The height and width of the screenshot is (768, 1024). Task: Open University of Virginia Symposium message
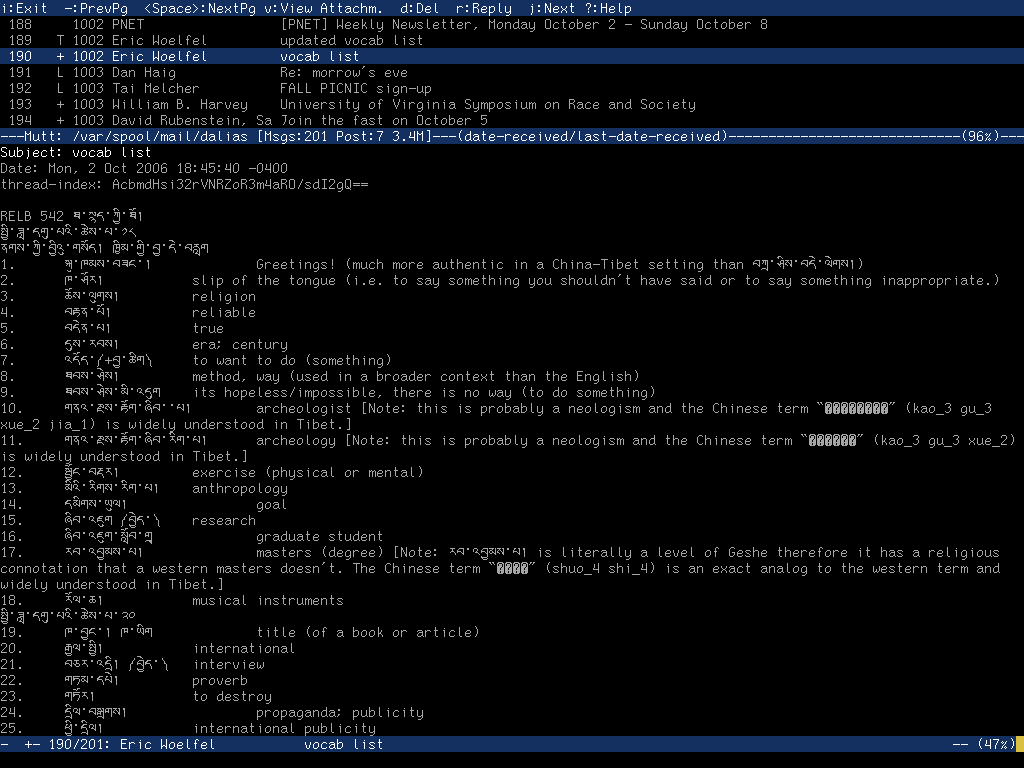pyautogui.click(x=487, y=104)
